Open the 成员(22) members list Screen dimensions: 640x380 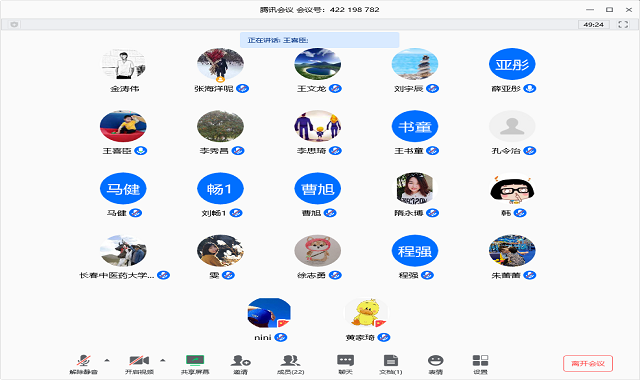pos(290,364)
